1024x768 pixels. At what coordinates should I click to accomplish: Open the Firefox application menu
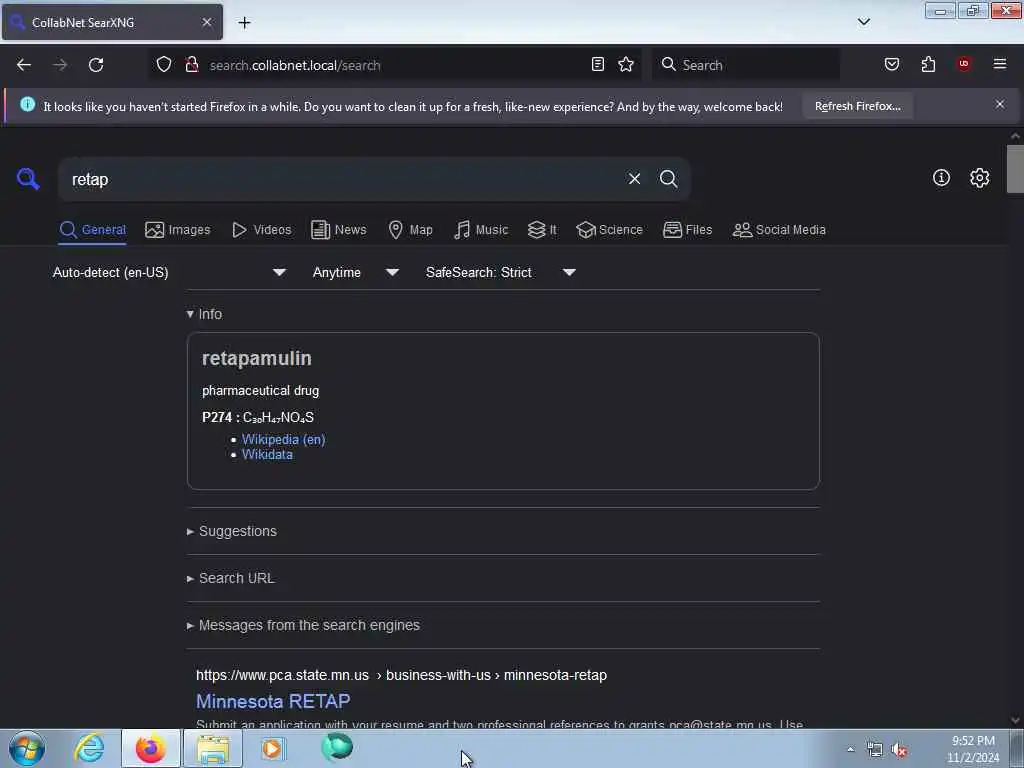[x=1000, y=65]
